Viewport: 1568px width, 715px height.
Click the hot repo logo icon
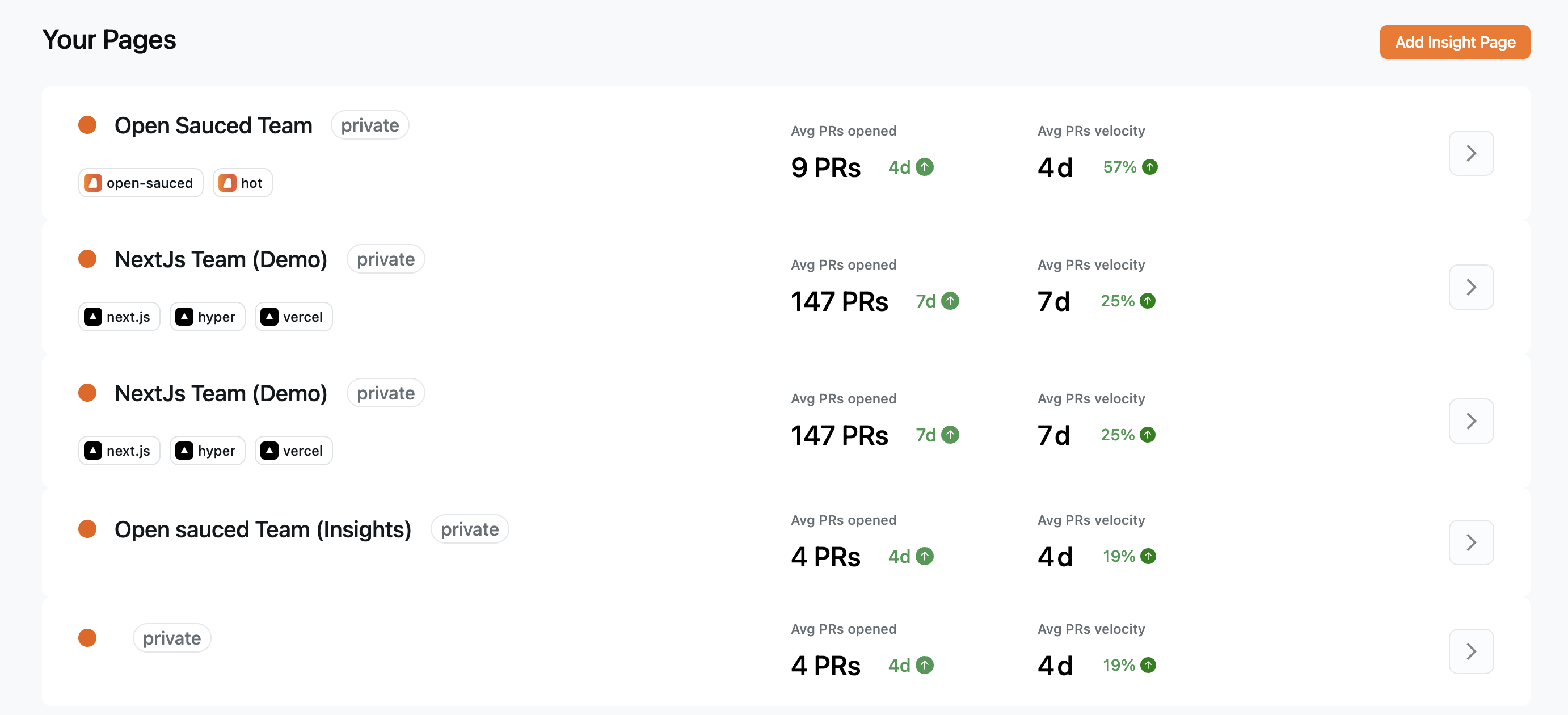point(227,183)
